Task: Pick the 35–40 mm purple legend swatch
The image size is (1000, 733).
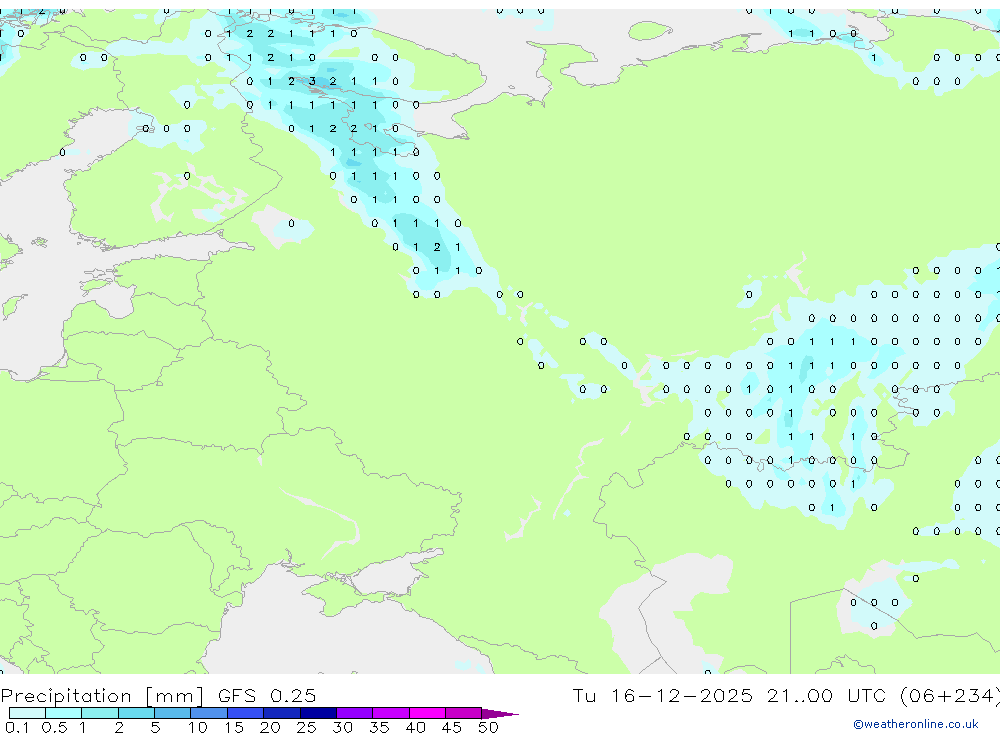Action: (x=391, y=713)
